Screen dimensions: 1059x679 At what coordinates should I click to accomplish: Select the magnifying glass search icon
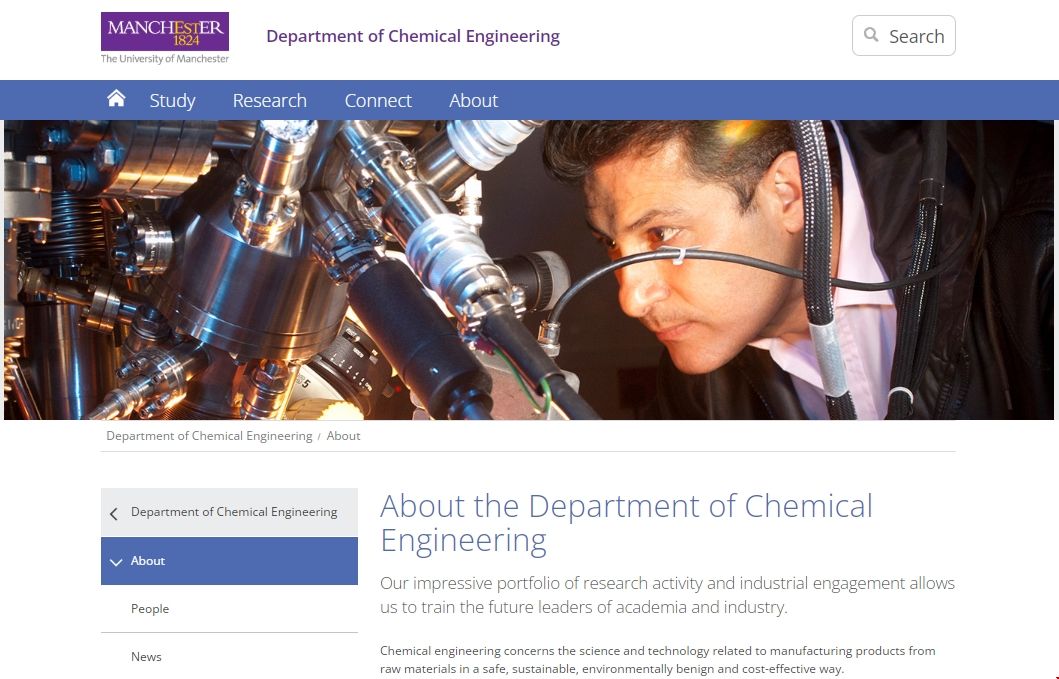coord(869,35)
